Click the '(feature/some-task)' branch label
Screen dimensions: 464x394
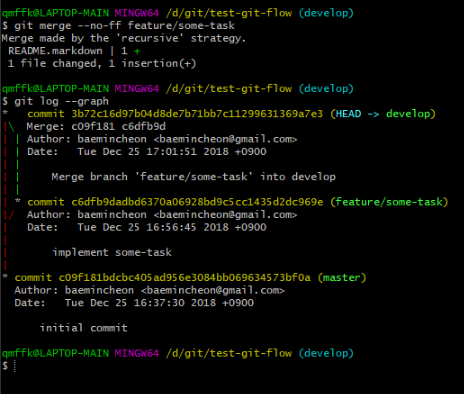pos(389,202)
